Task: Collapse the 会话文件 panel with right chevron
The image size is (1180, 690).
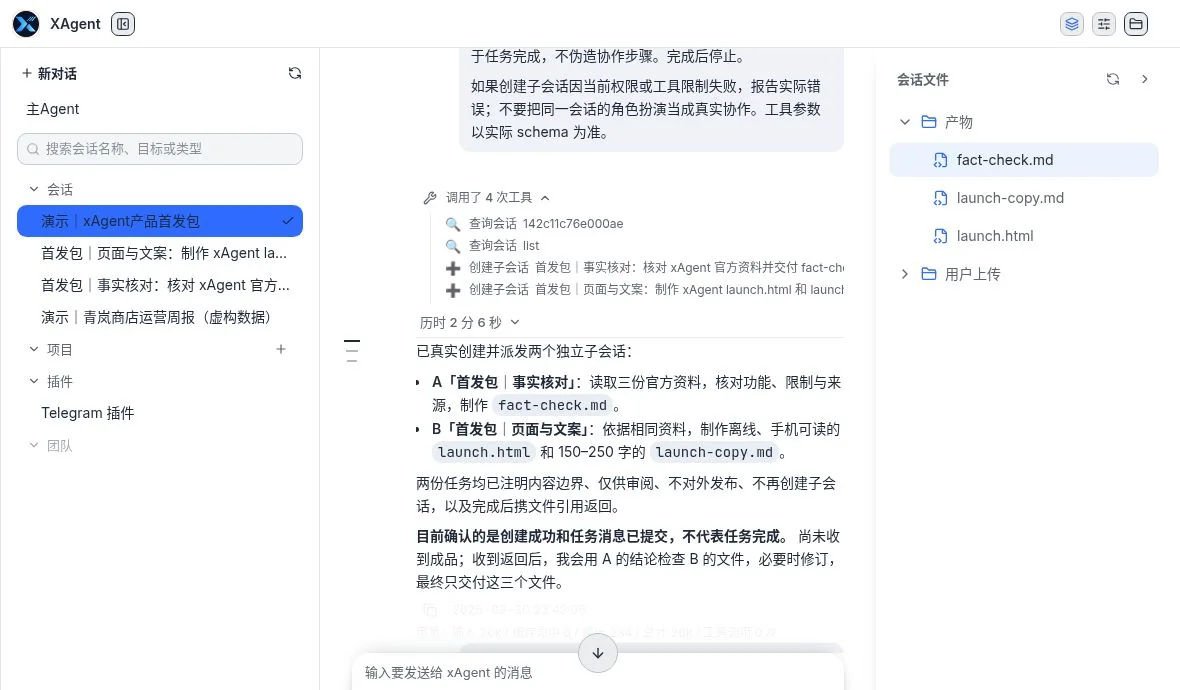Action: tap(1145, 79)
